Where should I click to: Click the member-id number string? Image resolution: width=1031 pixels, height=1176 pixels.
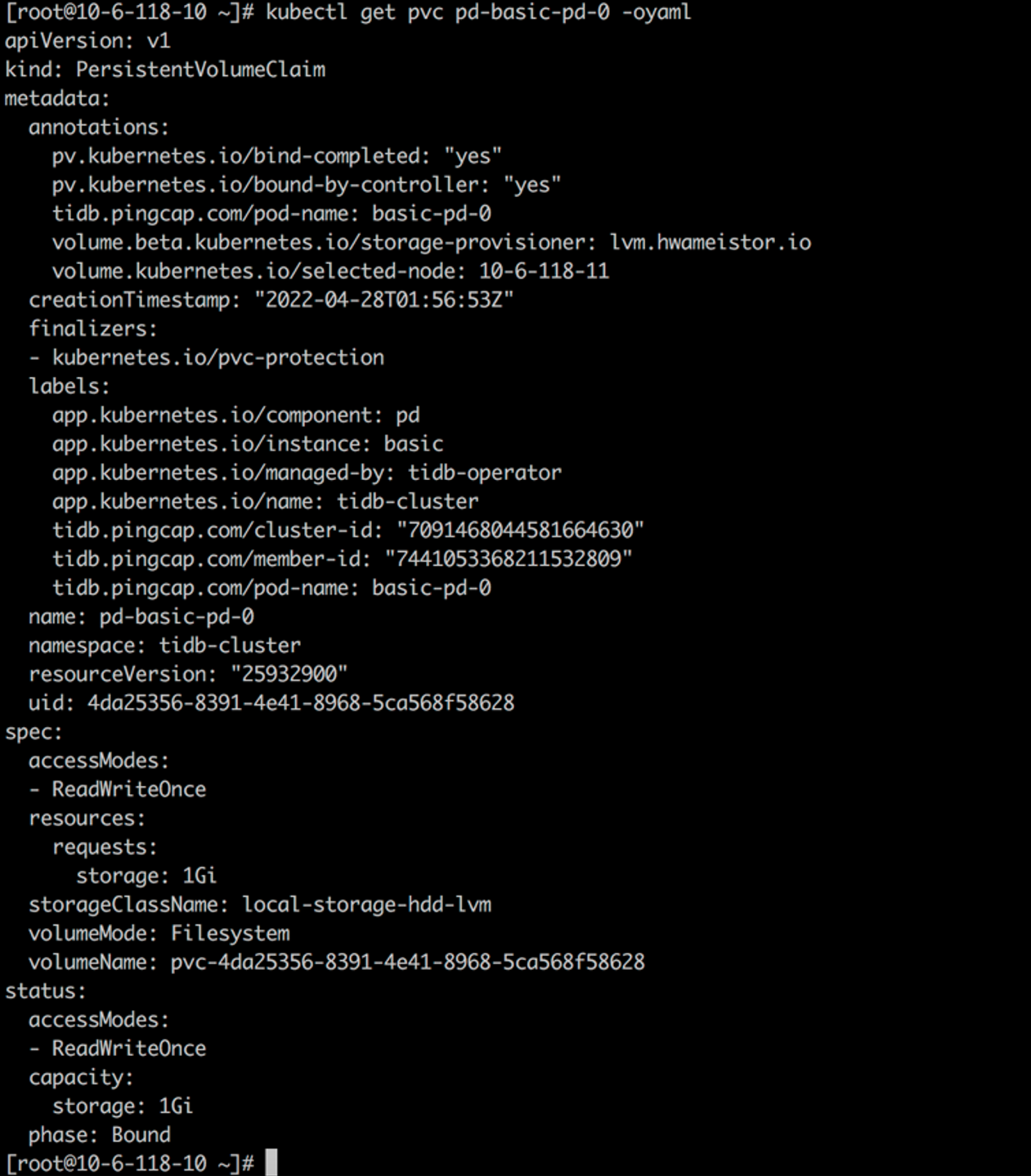(509, 559)
